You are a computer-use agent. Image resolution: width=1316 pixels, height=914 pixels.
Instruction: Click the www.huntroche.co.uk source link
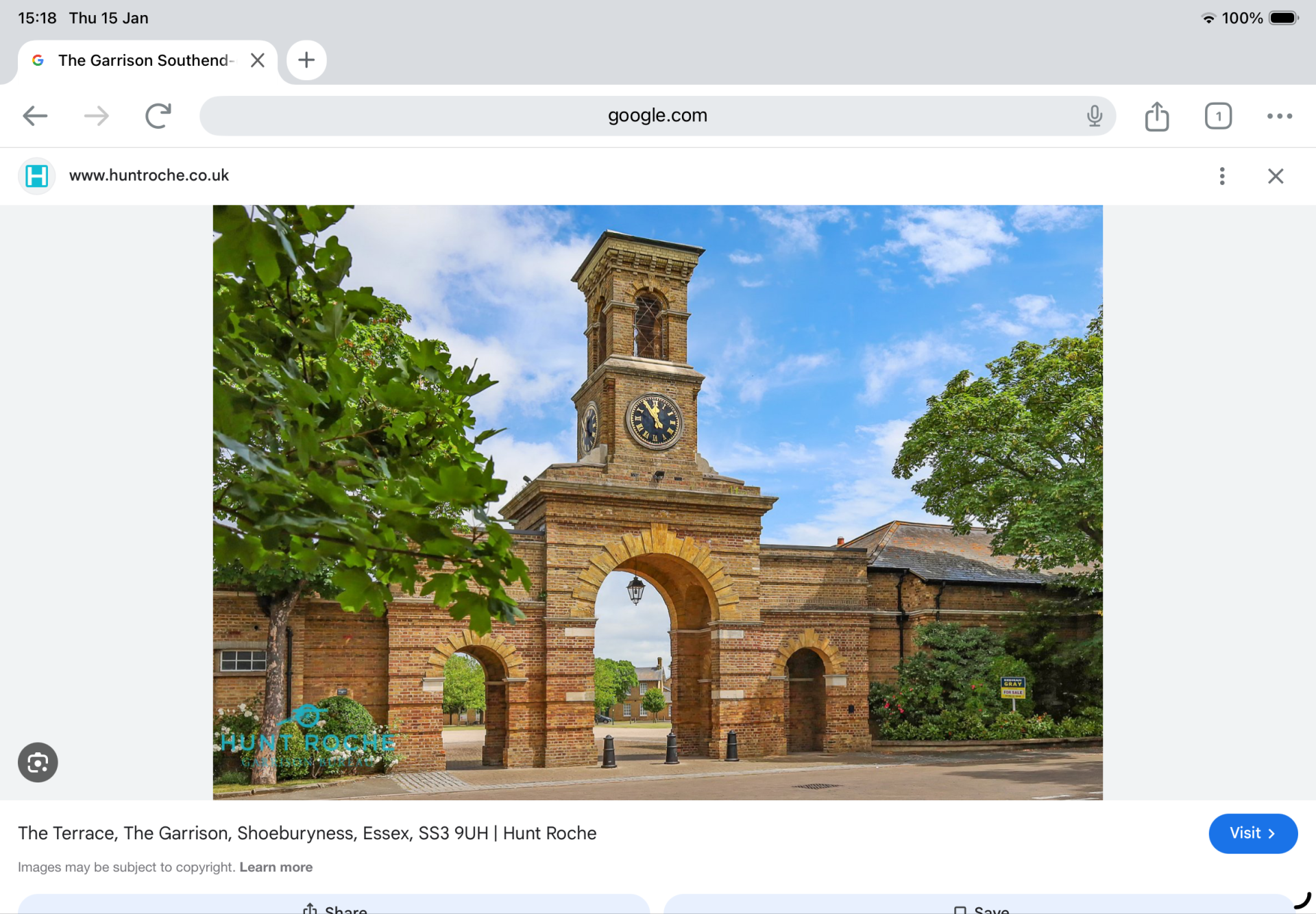(x=149, y=175)
